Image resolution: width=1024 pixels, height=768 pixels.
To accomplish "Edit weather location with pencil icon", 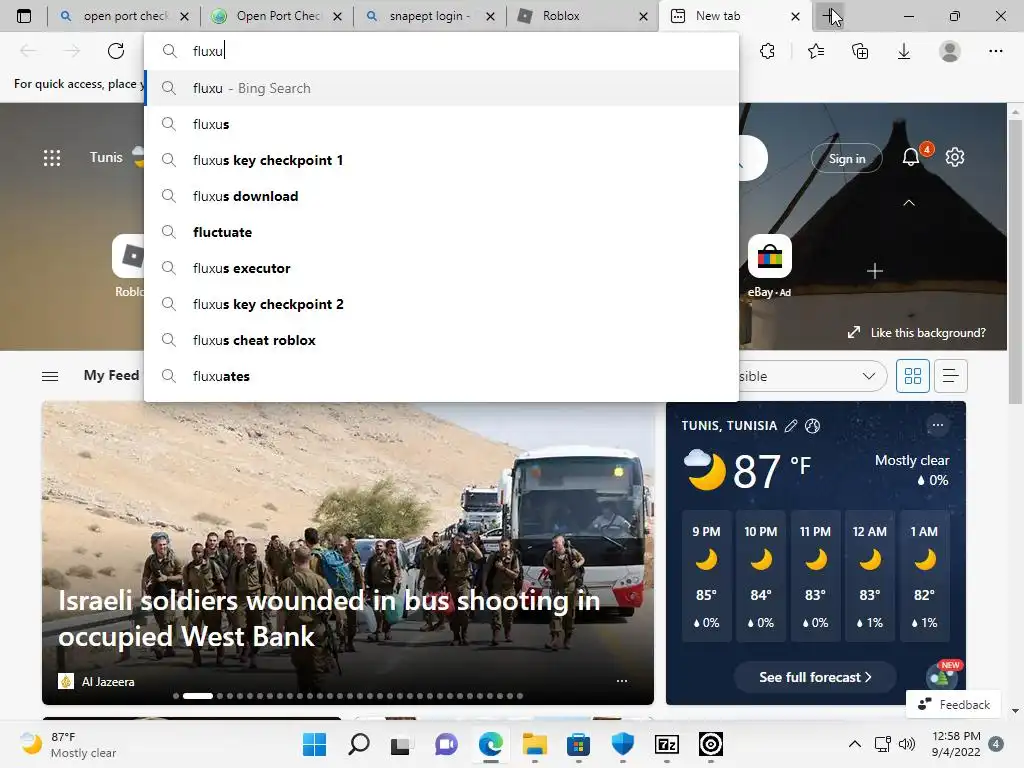I will click(791, 426).
